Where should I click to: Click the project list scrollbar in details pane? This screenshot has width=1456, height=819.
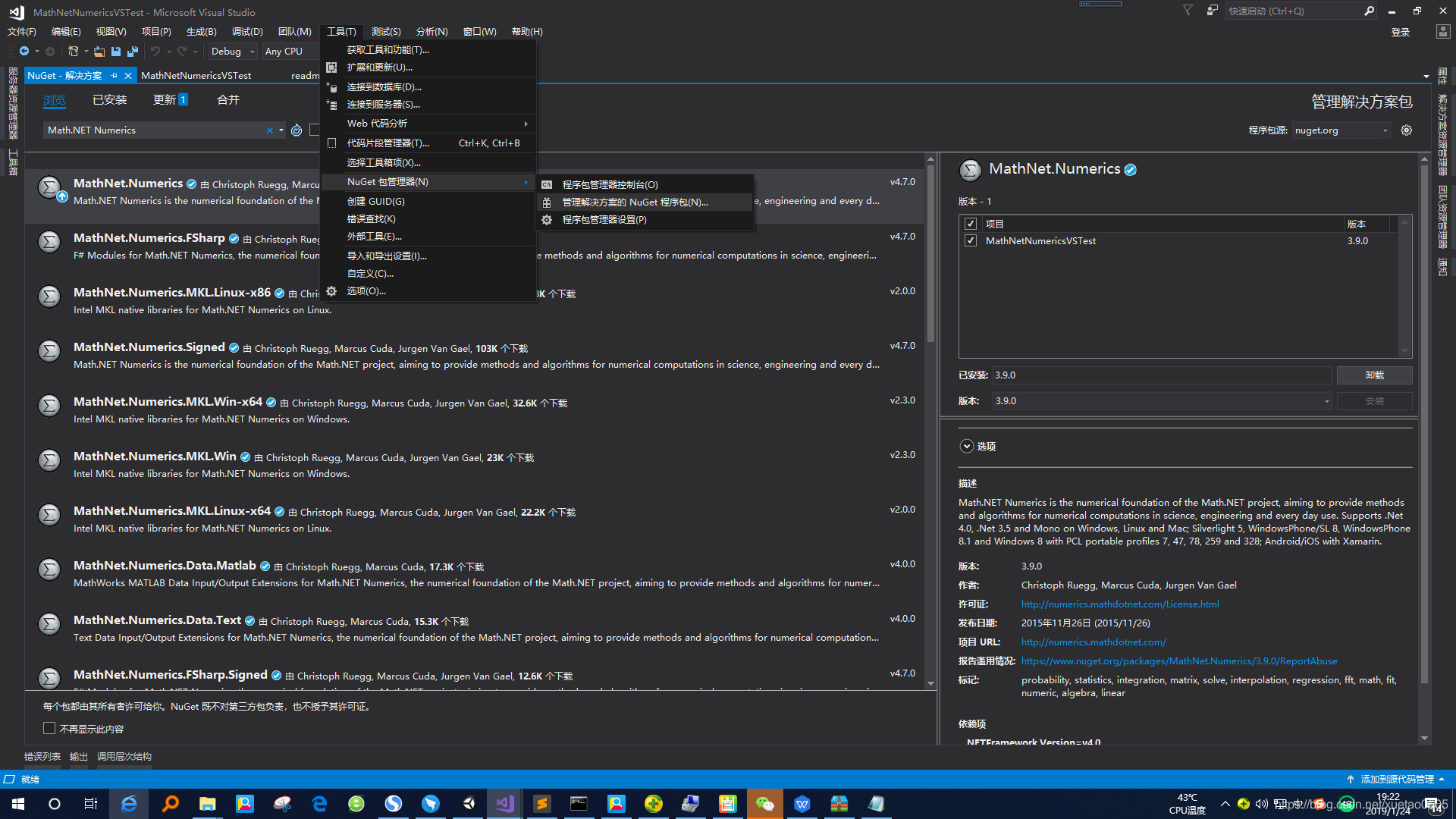pyautogui.click(x=1404, y=287)
